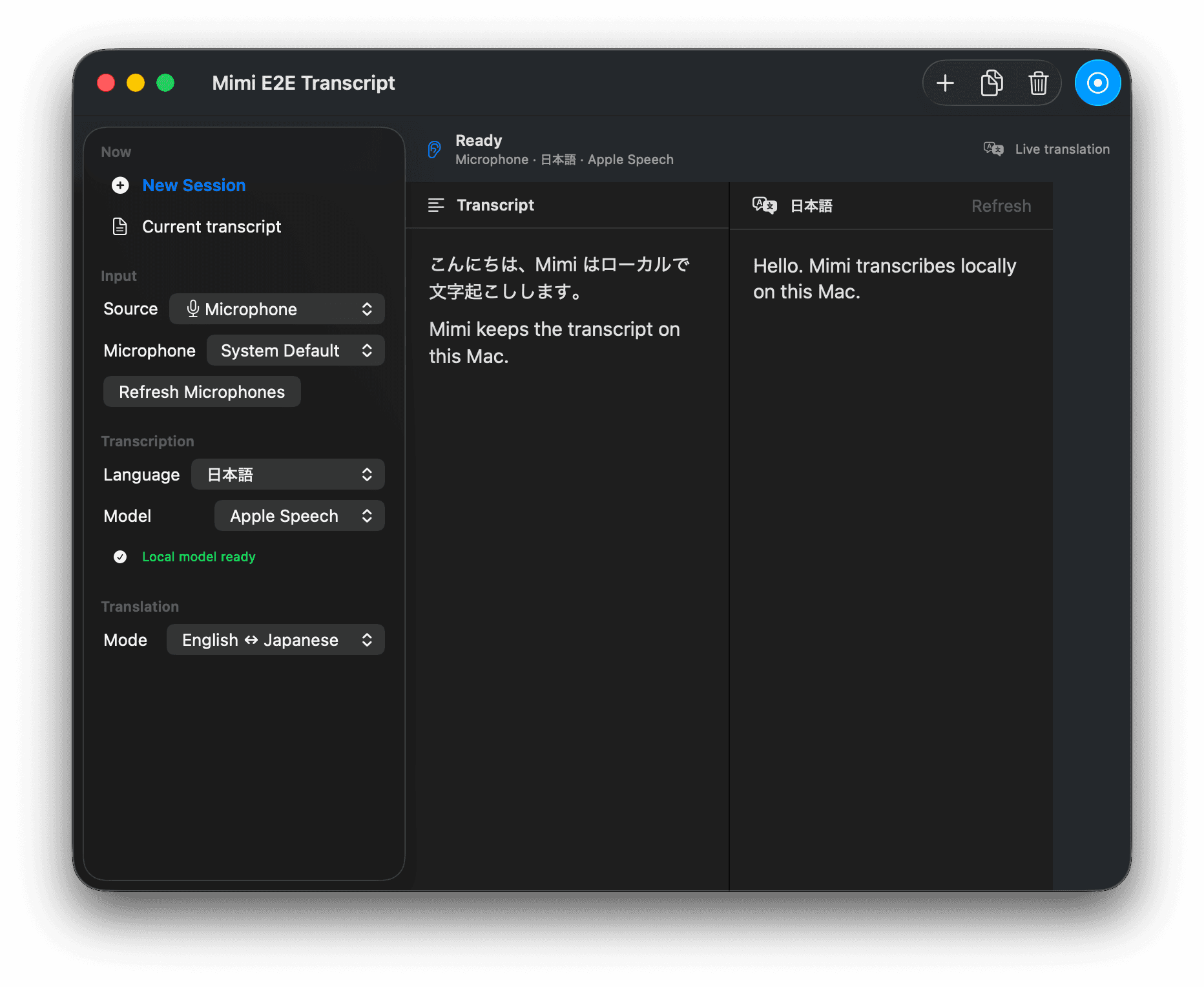Select Current transcript in the sidebar
The width and height of the screenshot is (1204, 987).
(211, 227)
